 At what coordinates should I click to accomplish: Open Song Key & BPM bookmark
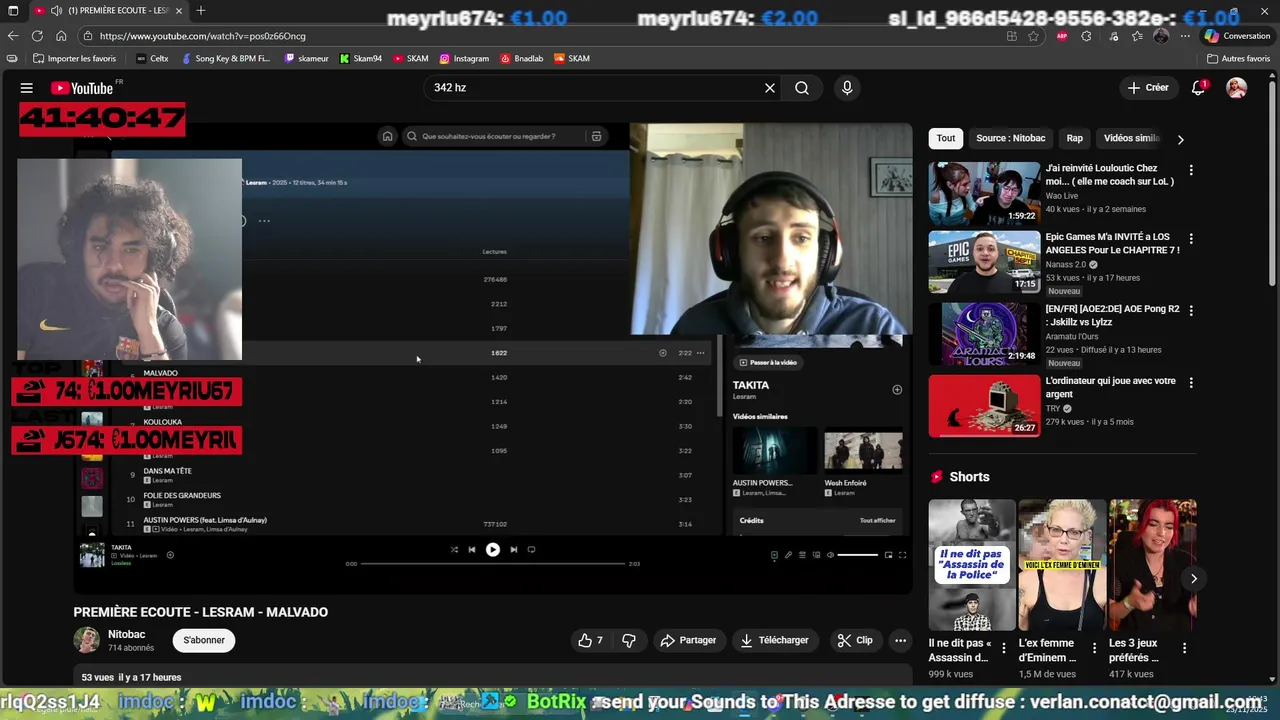(x=226, y=59)
